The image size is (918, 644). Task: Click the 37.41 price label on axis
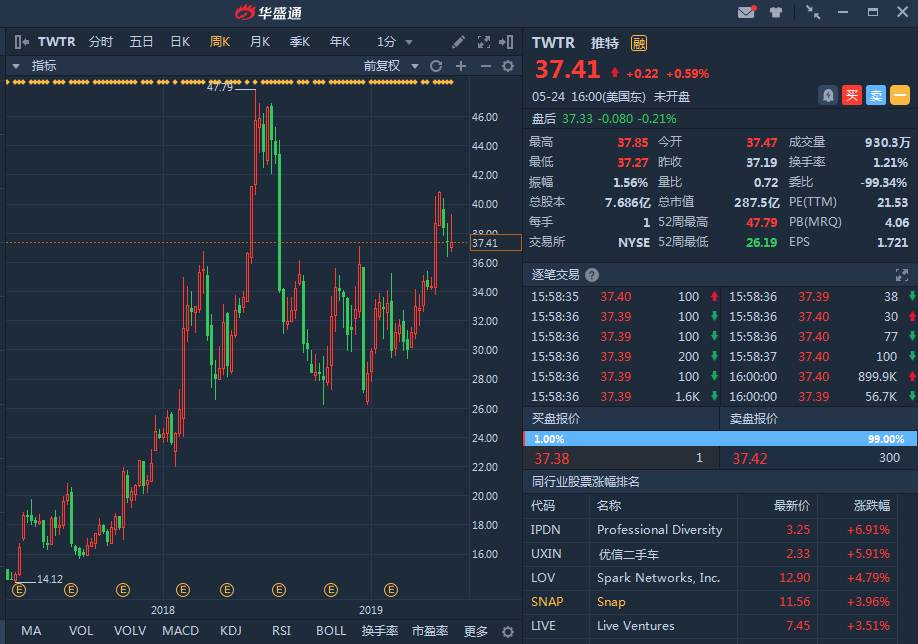coord(495,243)
